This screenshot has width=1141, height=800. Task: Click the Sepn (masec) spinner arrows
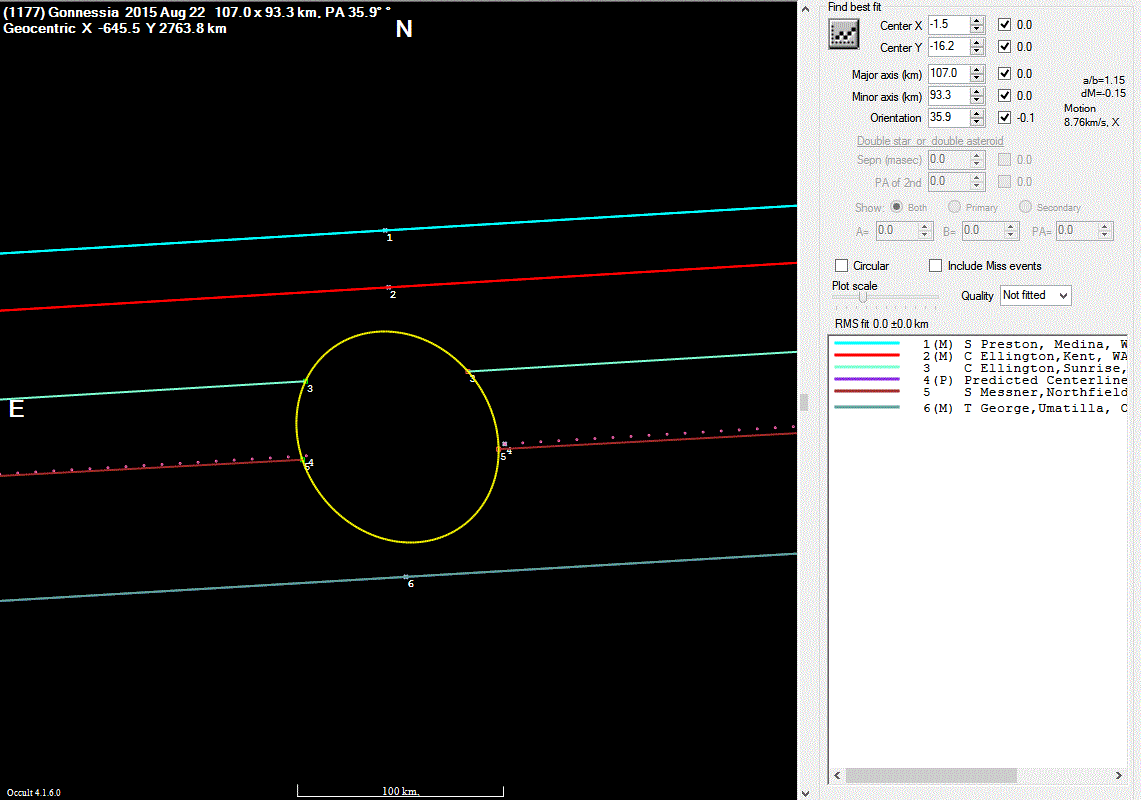tap(977, 159)
